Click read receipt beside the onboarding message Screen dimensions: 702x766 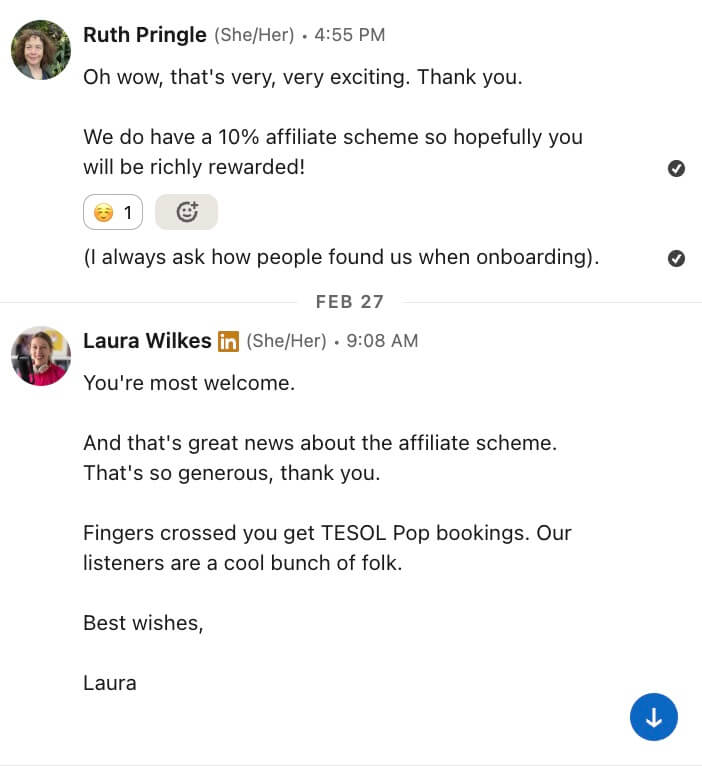tap(676, 258)
